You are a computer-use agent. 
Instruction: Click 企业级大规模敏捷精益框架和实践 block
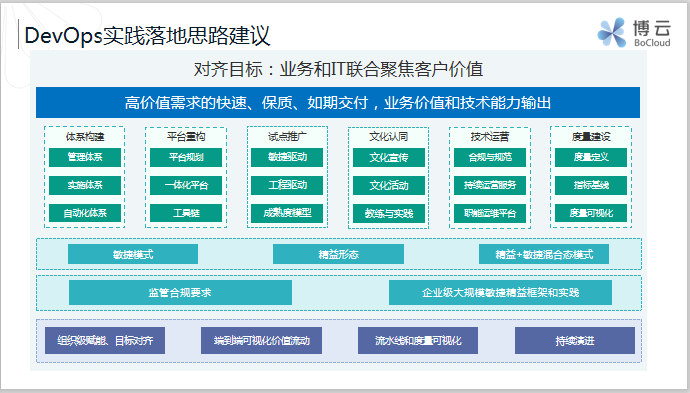coord(500,293)
